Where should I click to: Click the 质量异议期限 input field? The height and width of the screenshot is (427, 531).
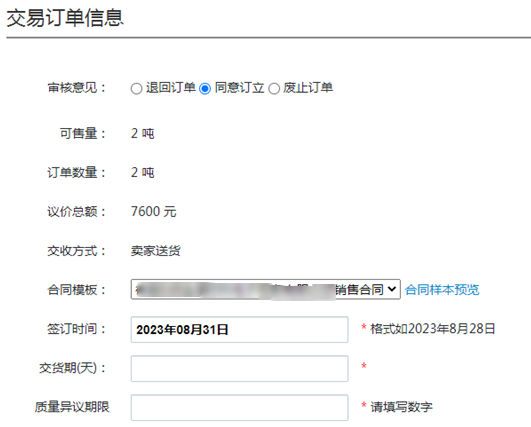(x=239, y=407)
